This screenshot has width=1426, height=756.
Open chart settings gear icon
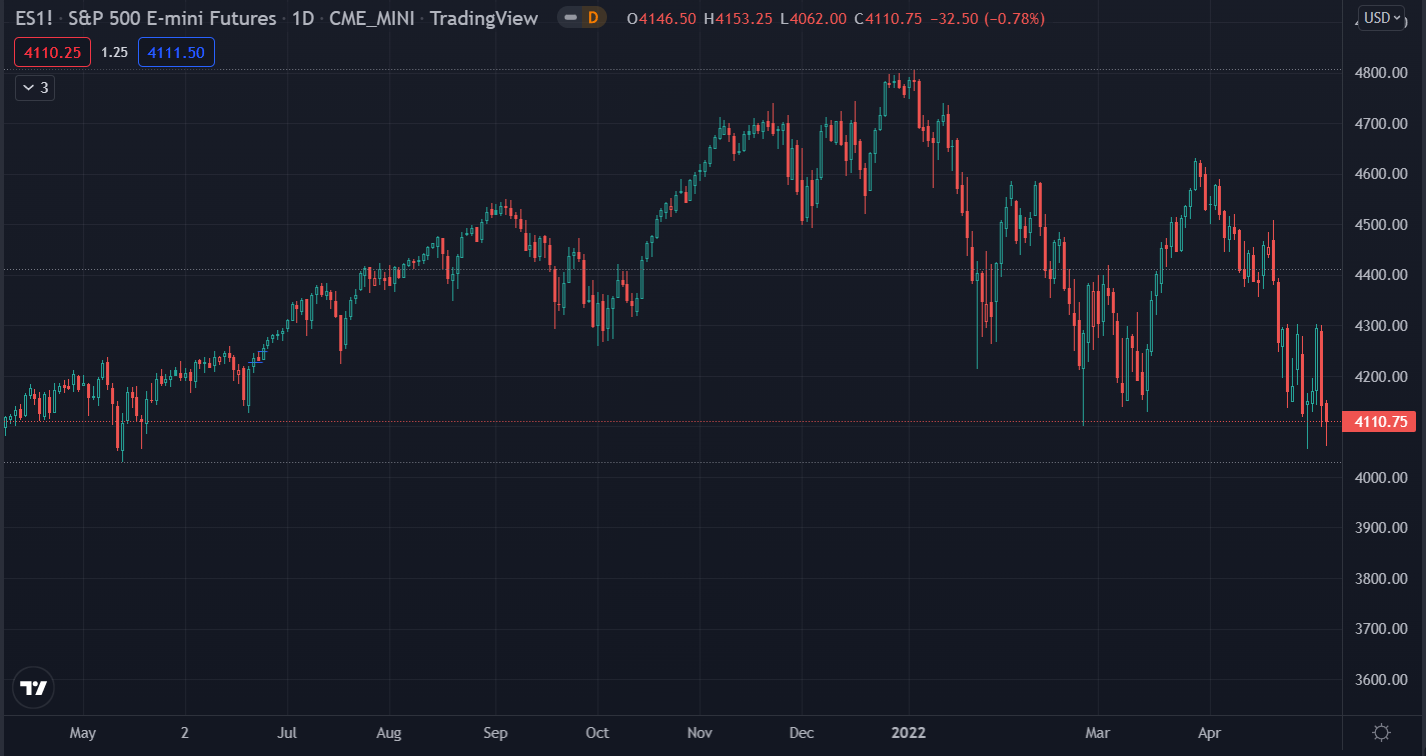pyautogui.click(x=1381, y=733)
